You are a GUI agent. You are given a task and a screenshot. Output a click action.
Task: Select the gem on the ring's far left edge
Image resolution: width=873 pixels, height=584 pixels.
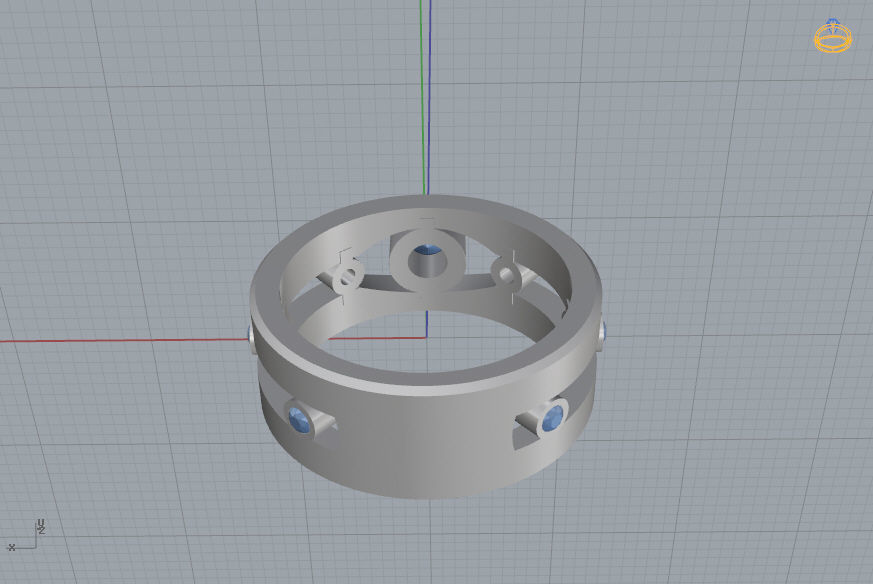[250, 335]
